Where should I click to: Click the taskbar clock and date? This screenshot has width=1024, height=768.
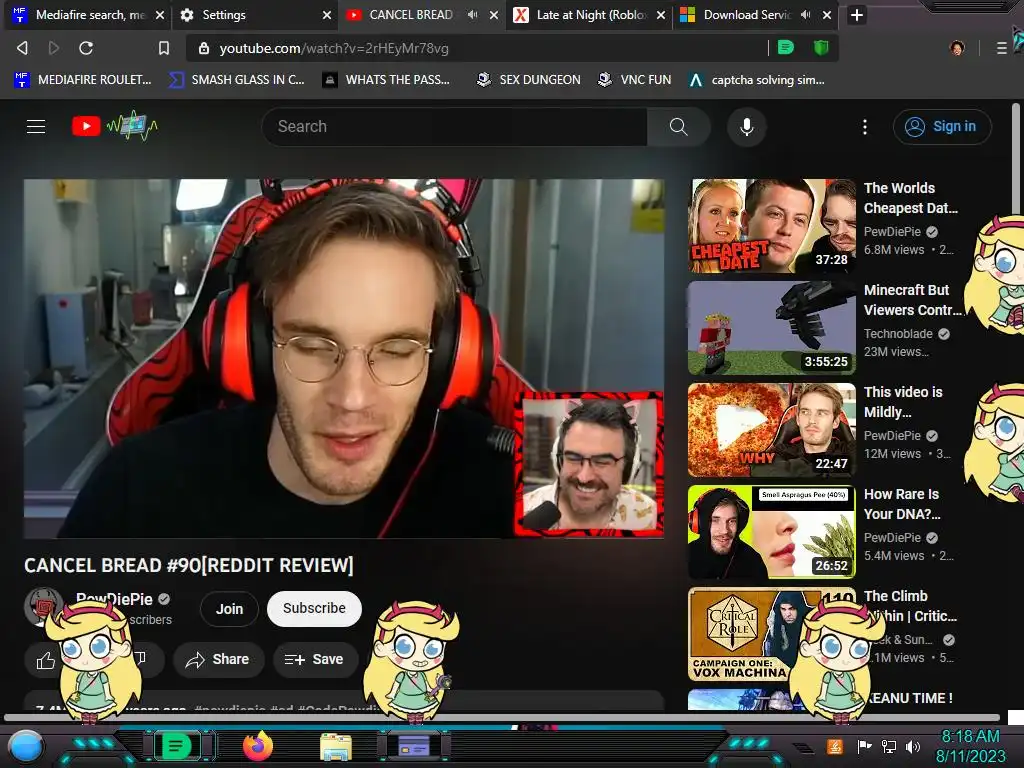(970, 746)
